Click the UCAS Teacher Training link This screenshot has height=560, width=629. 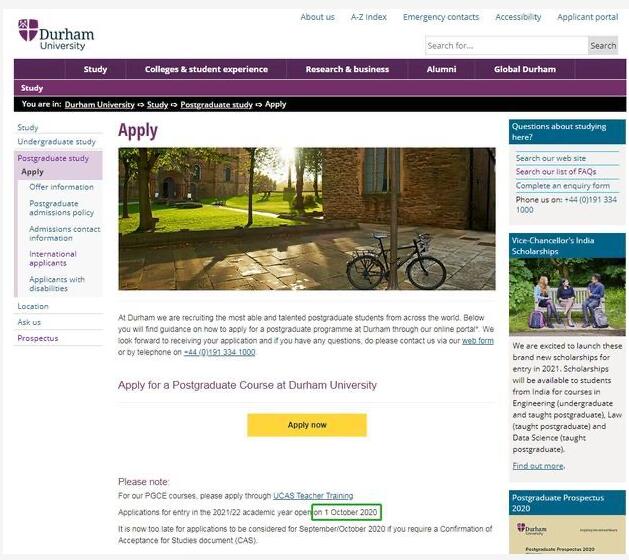click(x=313, y=495)
